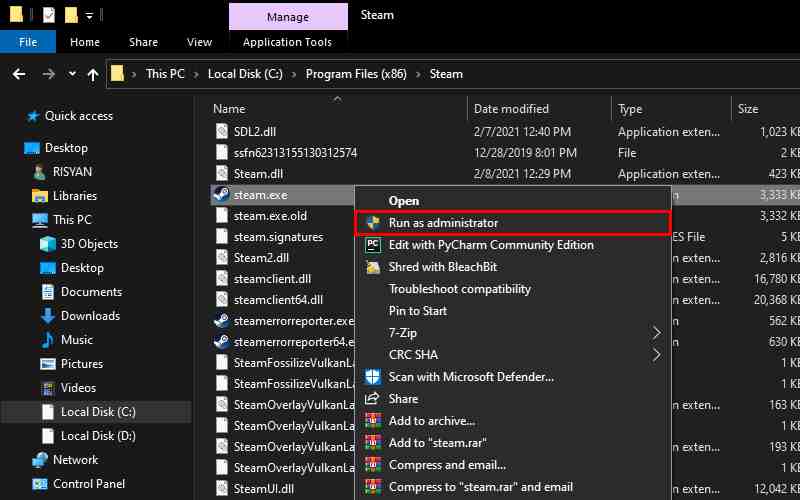Viewport: 800px width, 500px height.
Task: Select the SteamUI.dll file
Action: (x=263, y=488)
